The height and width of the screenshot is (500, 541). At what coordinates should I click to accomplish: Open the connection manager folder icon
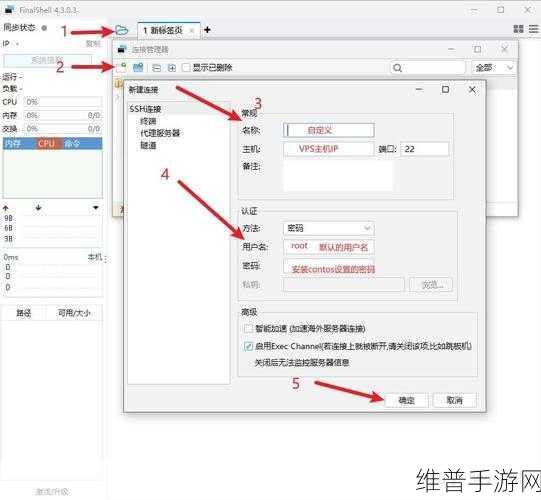tap(121, 30)
